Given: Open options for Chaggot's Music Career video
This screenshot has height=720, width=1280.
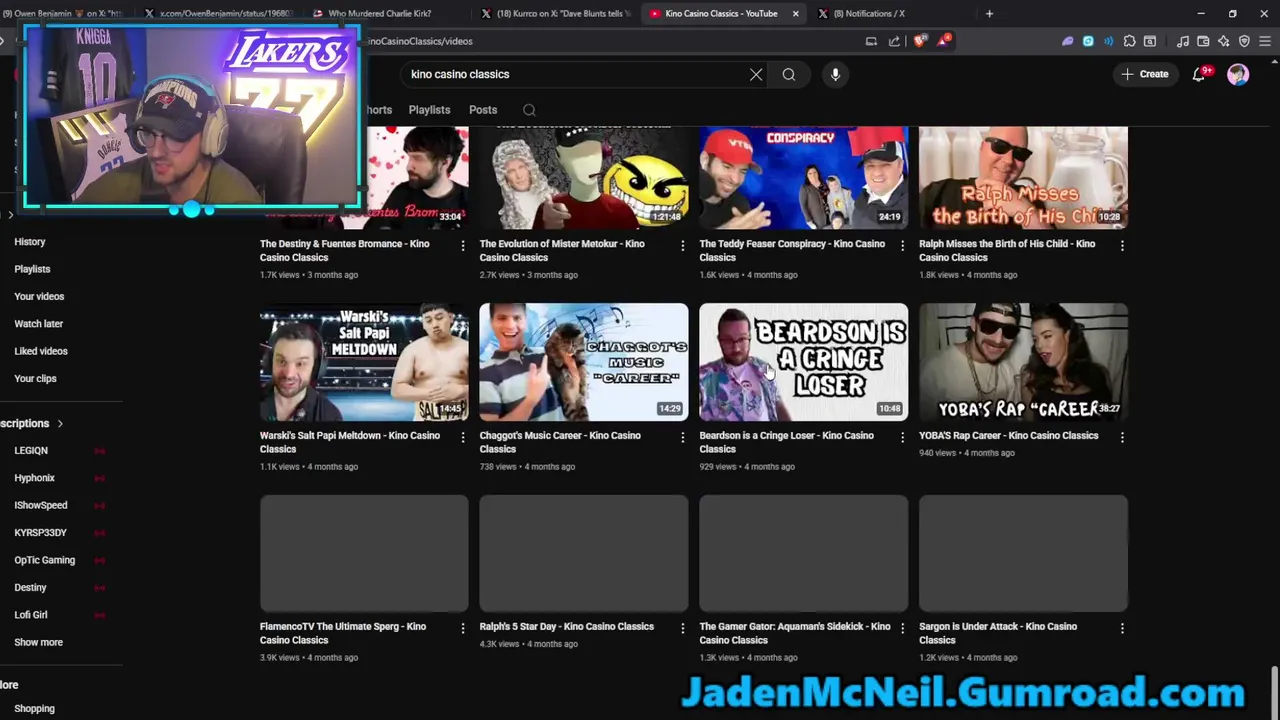Looking at the screenshot, I should pyautogui.click(x=682, y=437).
